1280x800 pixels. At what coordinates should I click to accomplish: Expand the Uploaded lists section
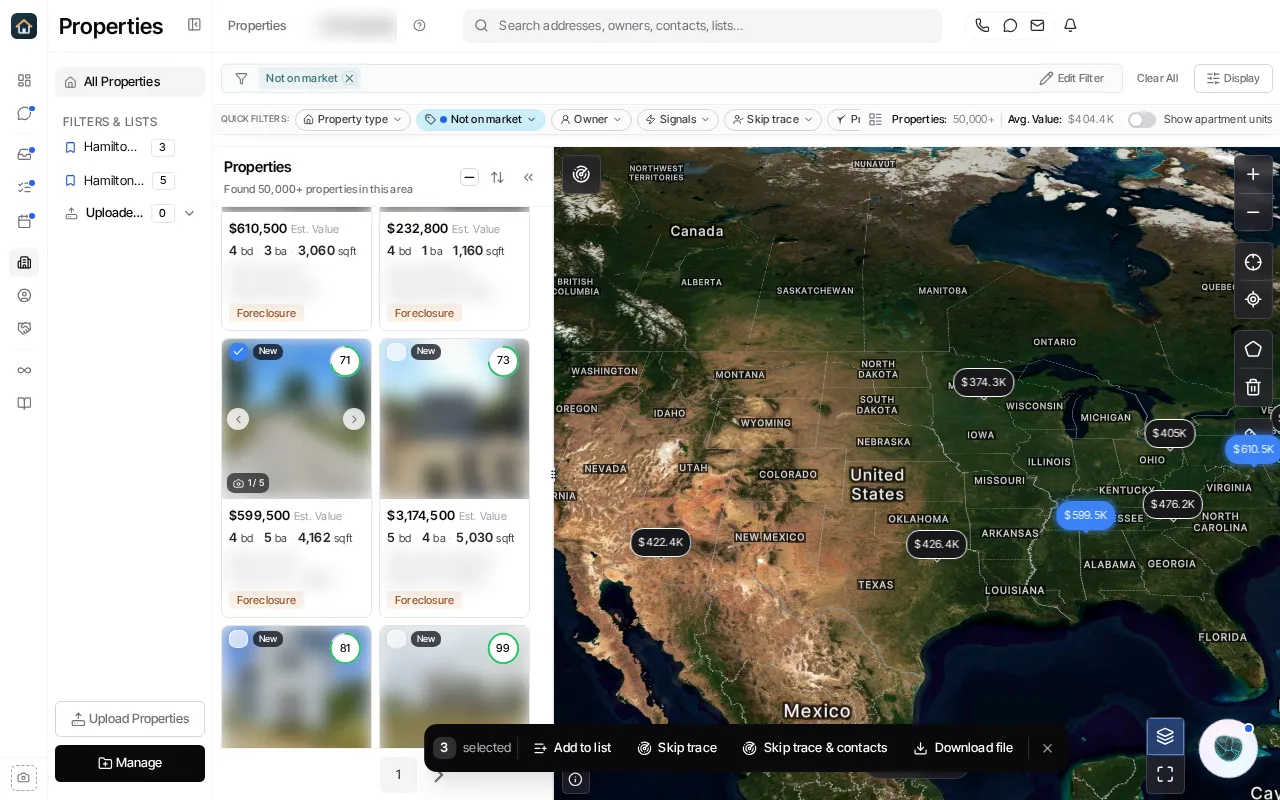(x=189, y=213)
